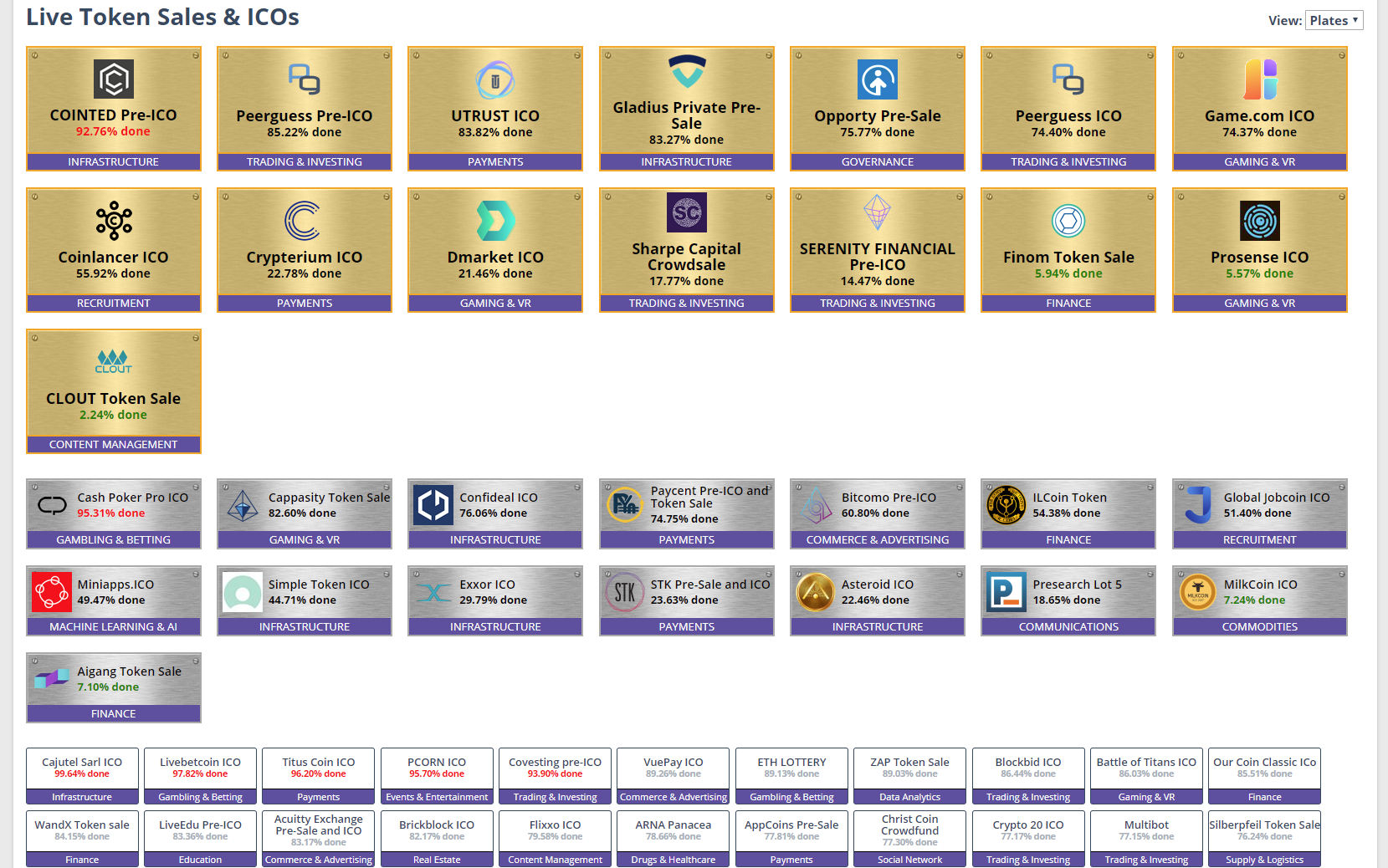Click the UTRUST ICO logo
Image resolution: width=1388 pixels, height=868 pixels.
click(494, 80)
